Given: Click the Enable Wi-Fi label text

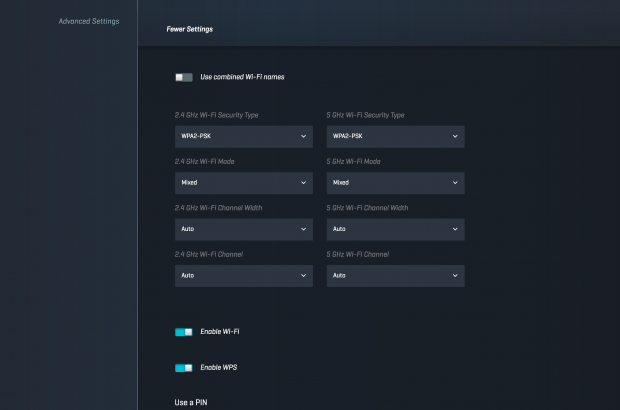Looking at the screenshot, I should (x=219, y=331).
